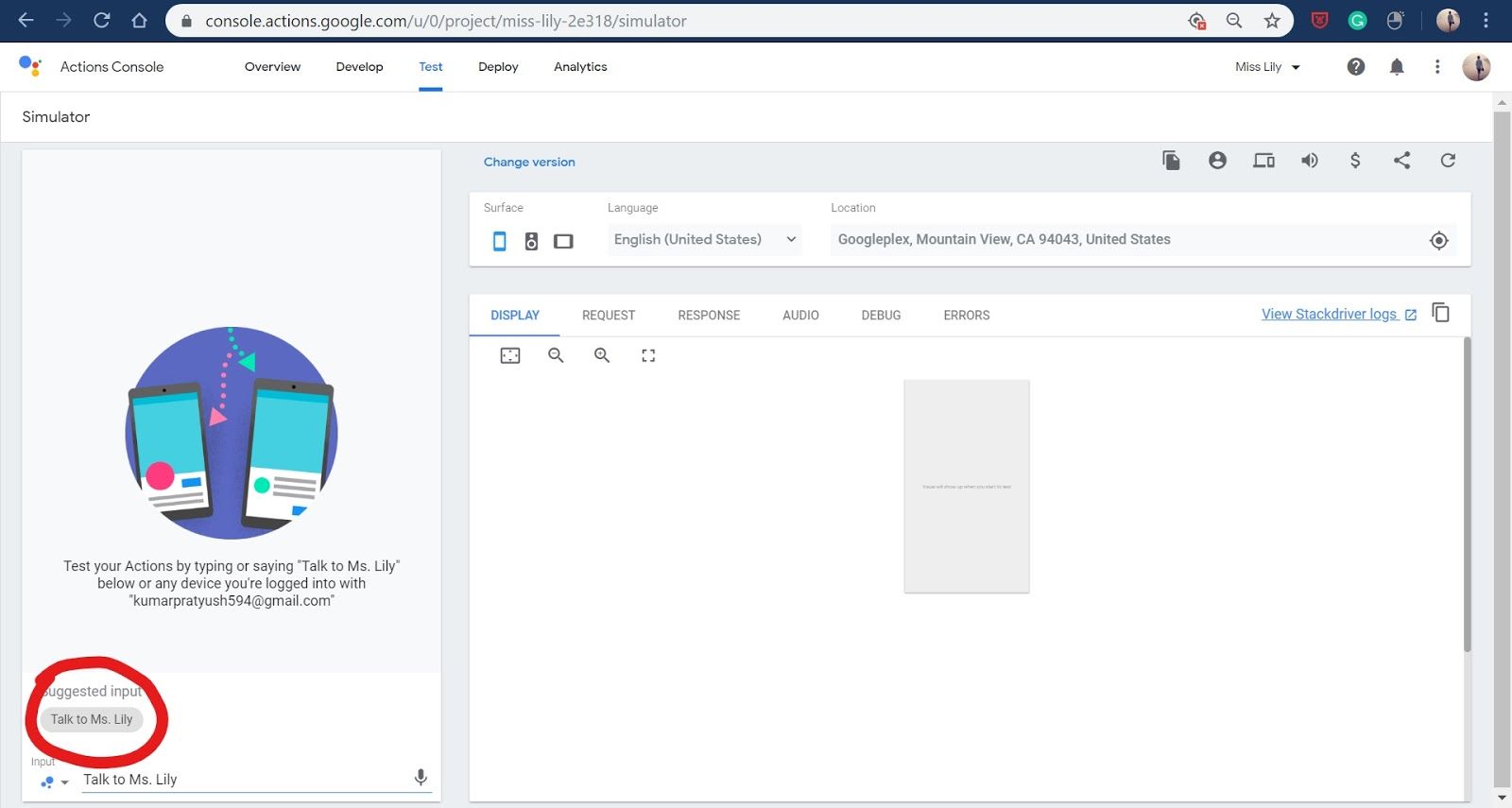Viewport: 1512px width, 808px height.
Task: Bookmark this page with star icon
Action: (x=1272, y=21)
